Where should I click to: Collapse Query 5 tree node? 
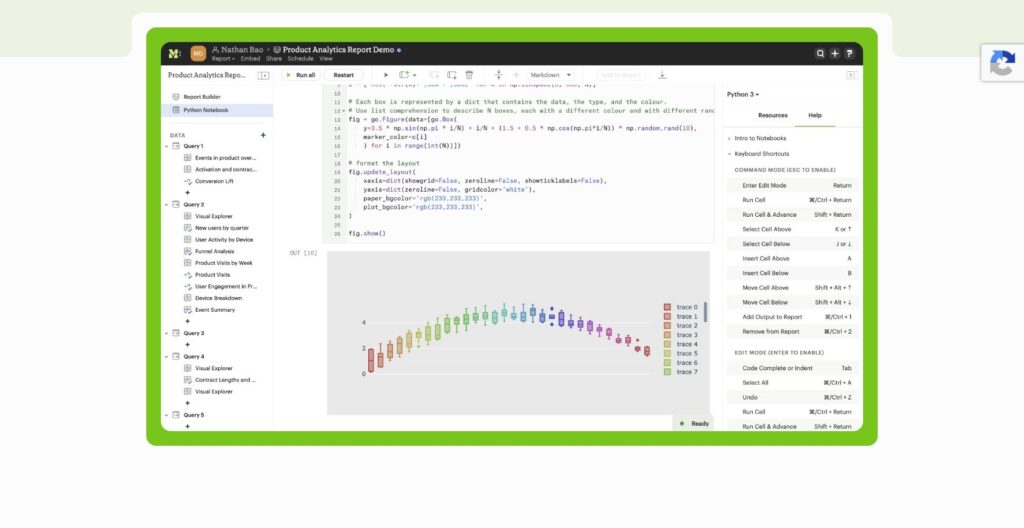tap(167, 415)
